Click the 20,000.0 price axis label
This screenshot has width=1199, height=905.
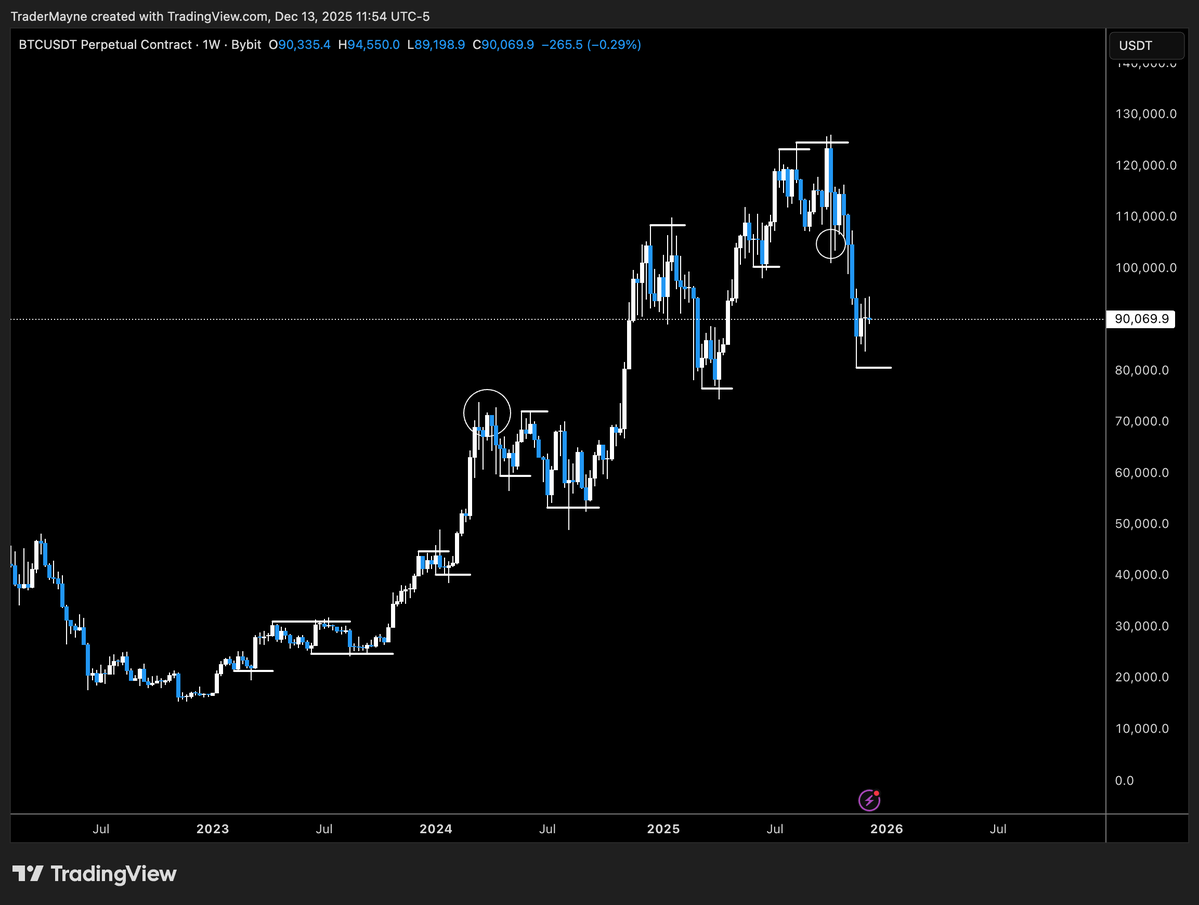click(x=1142, y=677)
